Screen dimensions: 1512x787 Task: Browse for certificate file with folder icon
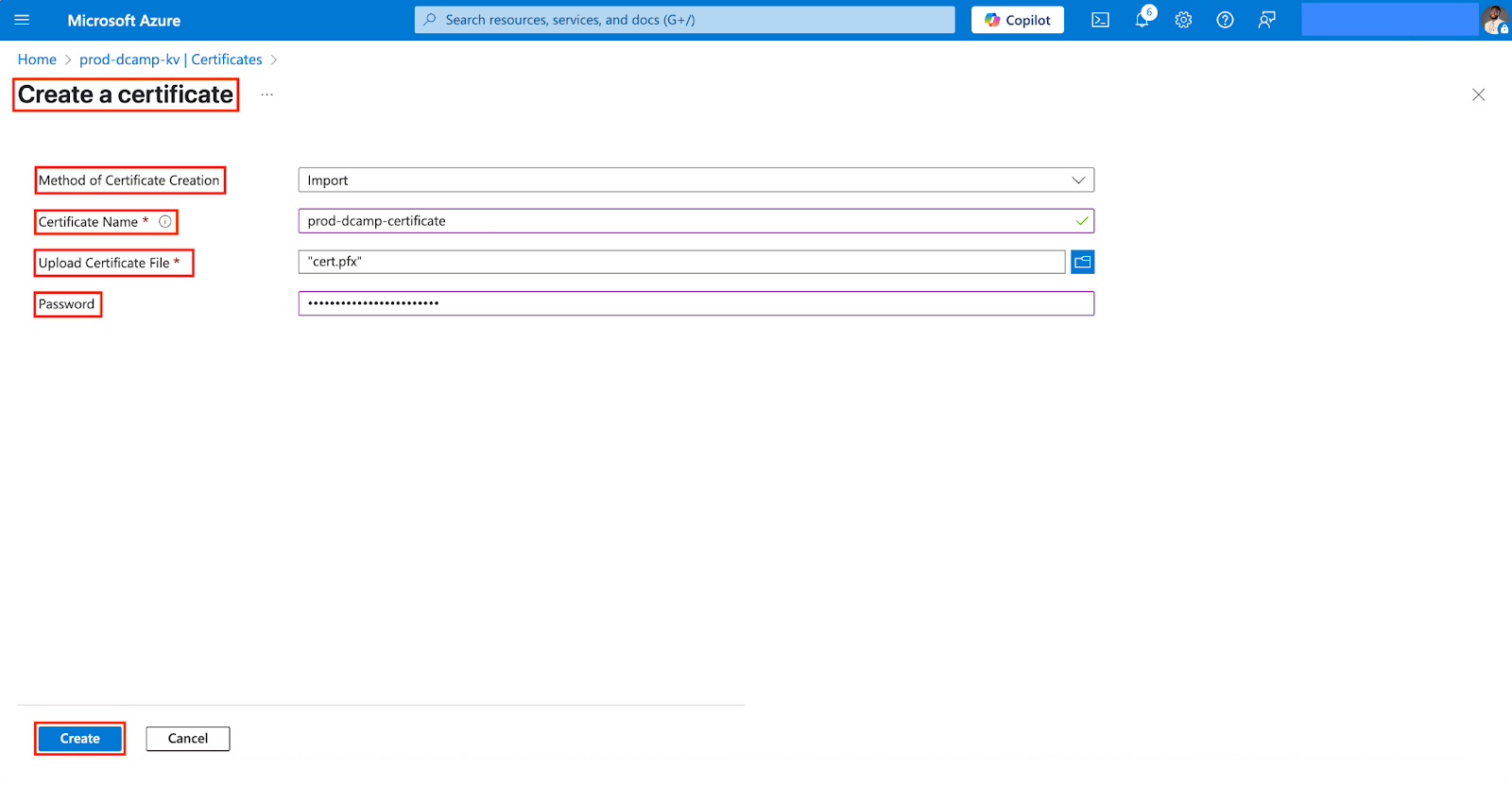click(1083, 262)
